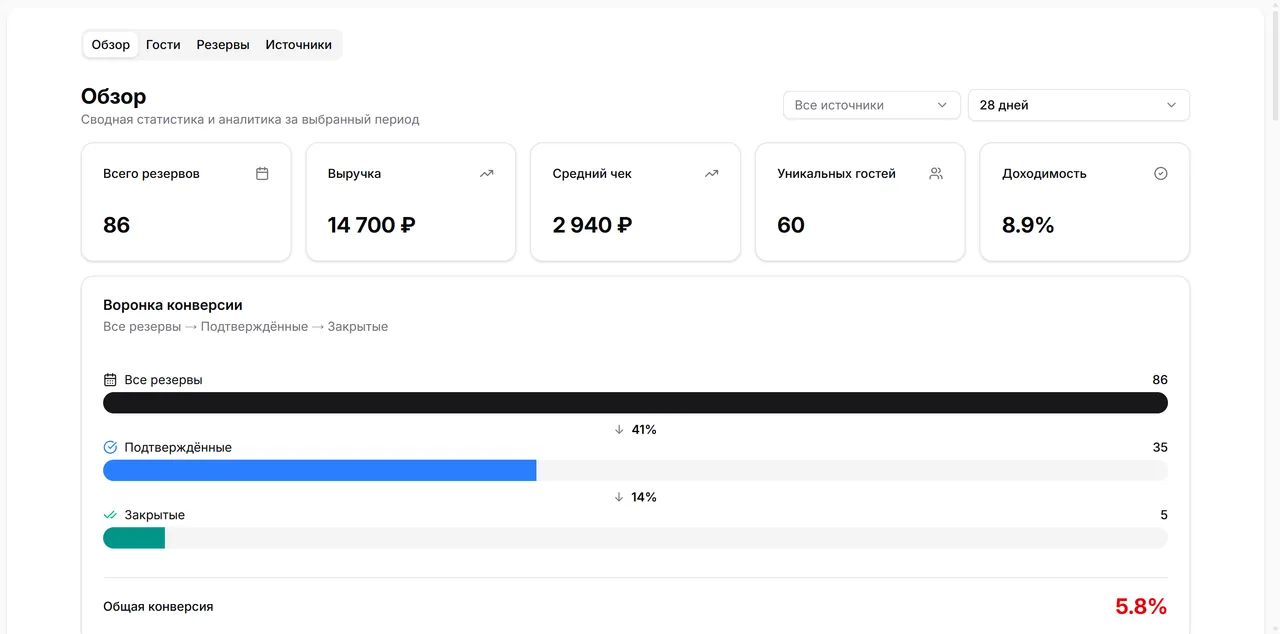Click the 41% funnel drop text
This screenshot has width=1280, height=634.
(x=644, y=429)
